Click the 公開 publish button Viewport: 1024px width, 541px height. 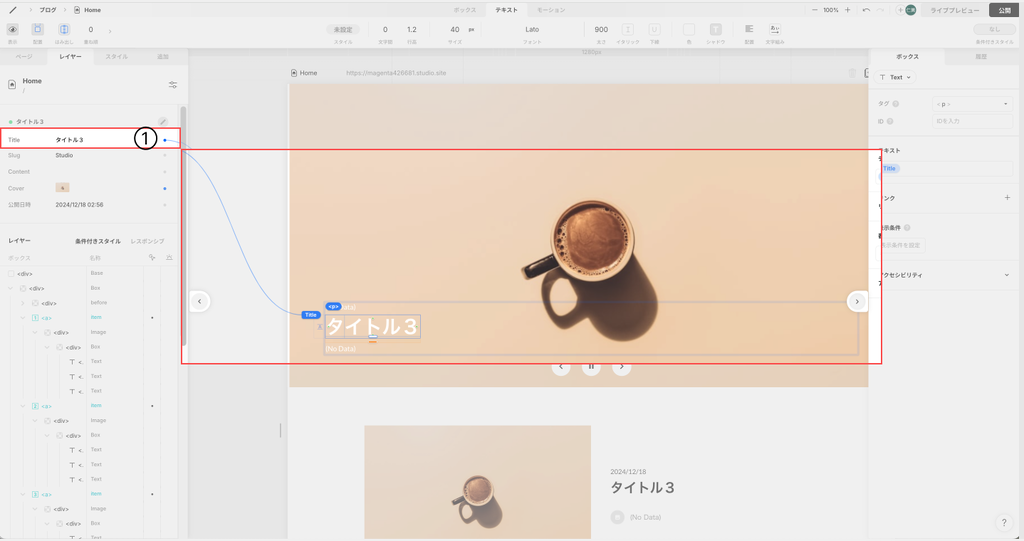click(x=1004, y=10)
